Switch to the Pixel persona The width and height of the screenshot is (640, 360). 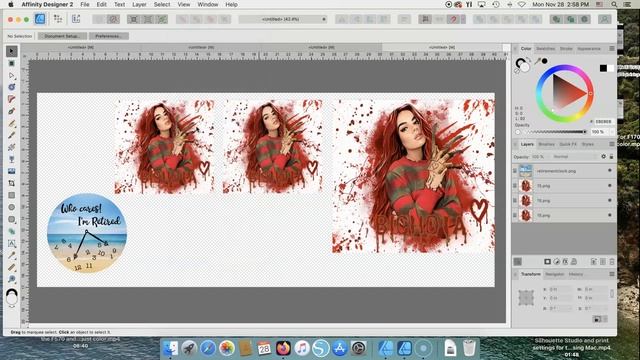pyautogui.click(x=58, y=19)
